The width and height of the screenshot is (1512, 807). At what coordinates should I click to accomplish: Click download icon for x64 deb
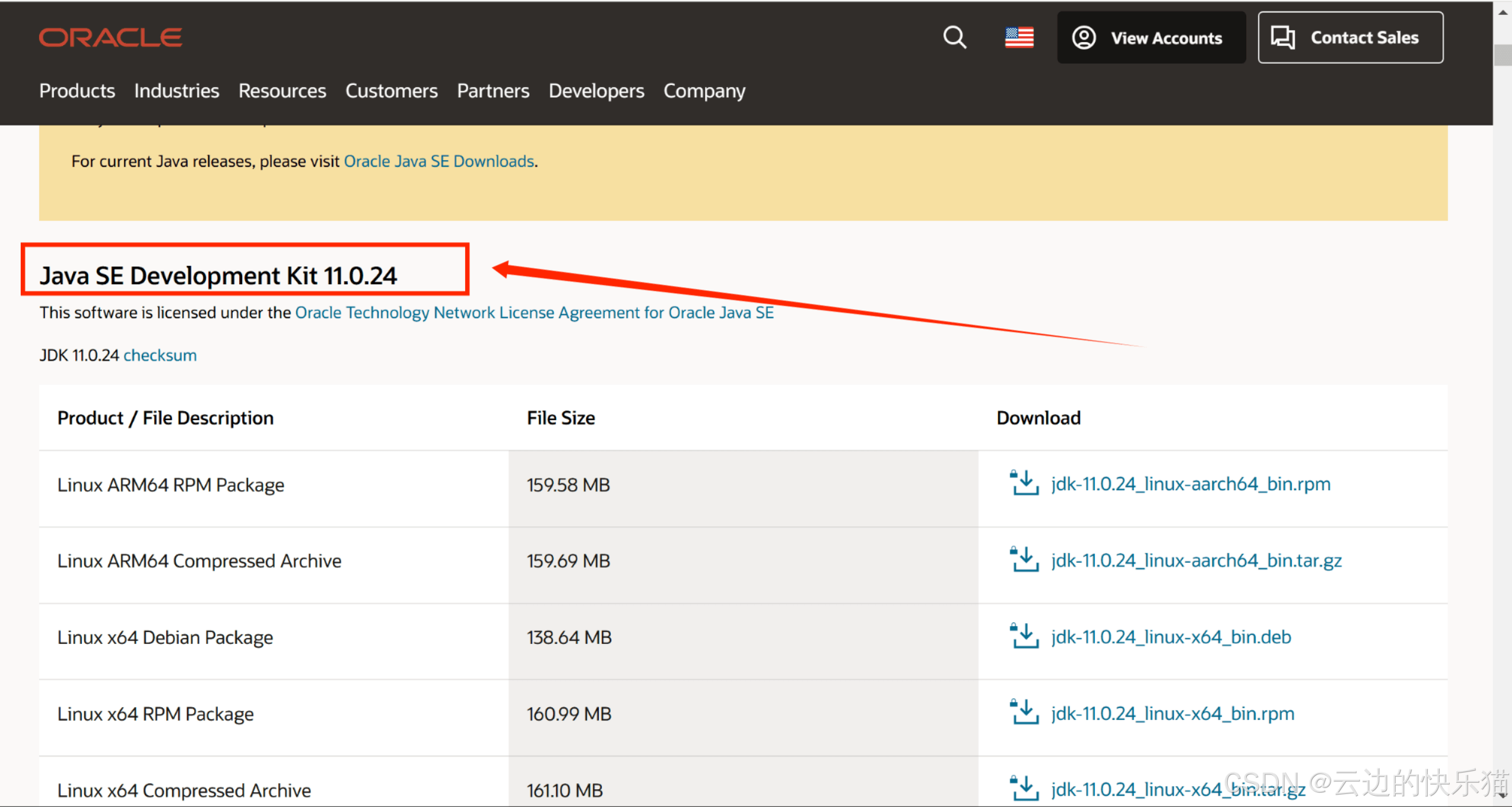click(1024, 636)
